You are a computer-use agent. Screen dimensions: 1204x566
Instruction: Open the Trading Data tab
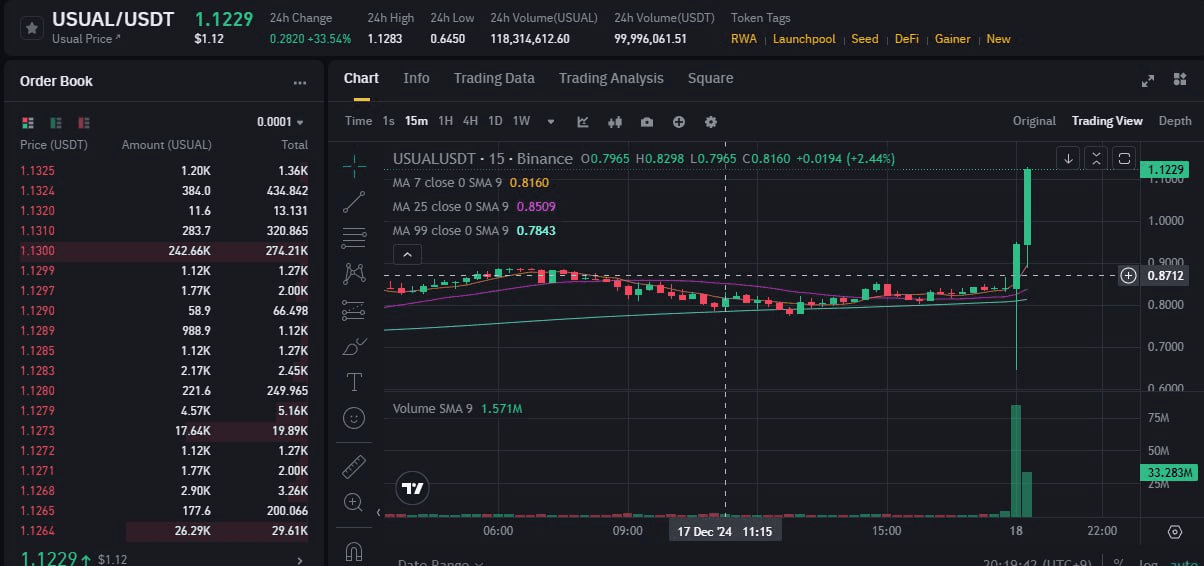(494, 78)
